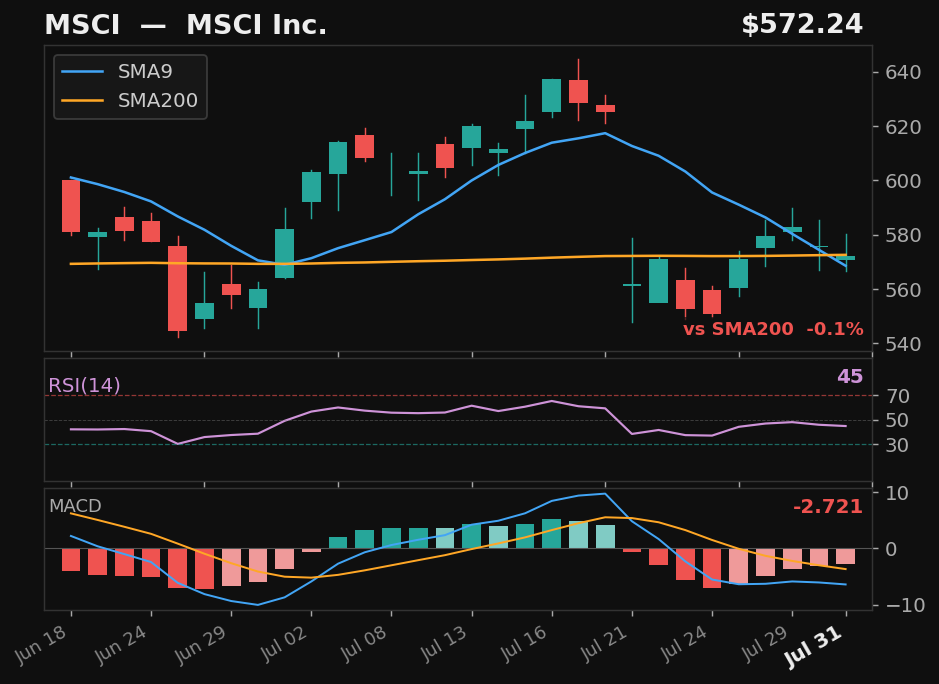
Task: Click the MACD axis label 10
Action: pyautogui.click(x=898, y=493)
